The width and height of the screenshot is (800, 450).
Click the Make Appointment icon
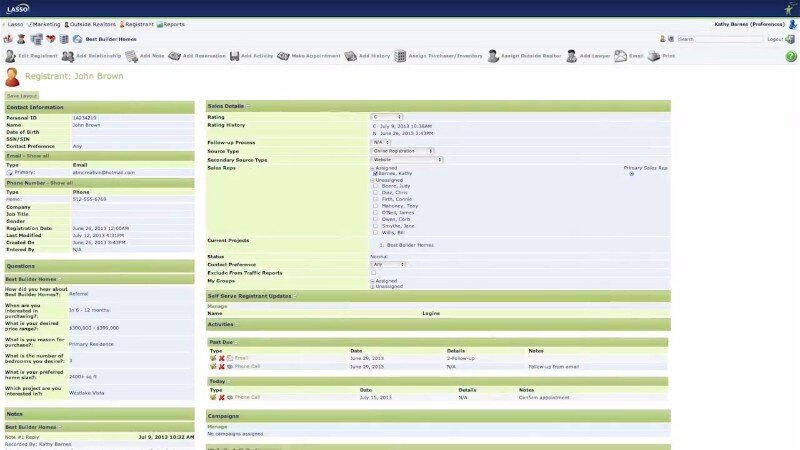coord(283,56)
